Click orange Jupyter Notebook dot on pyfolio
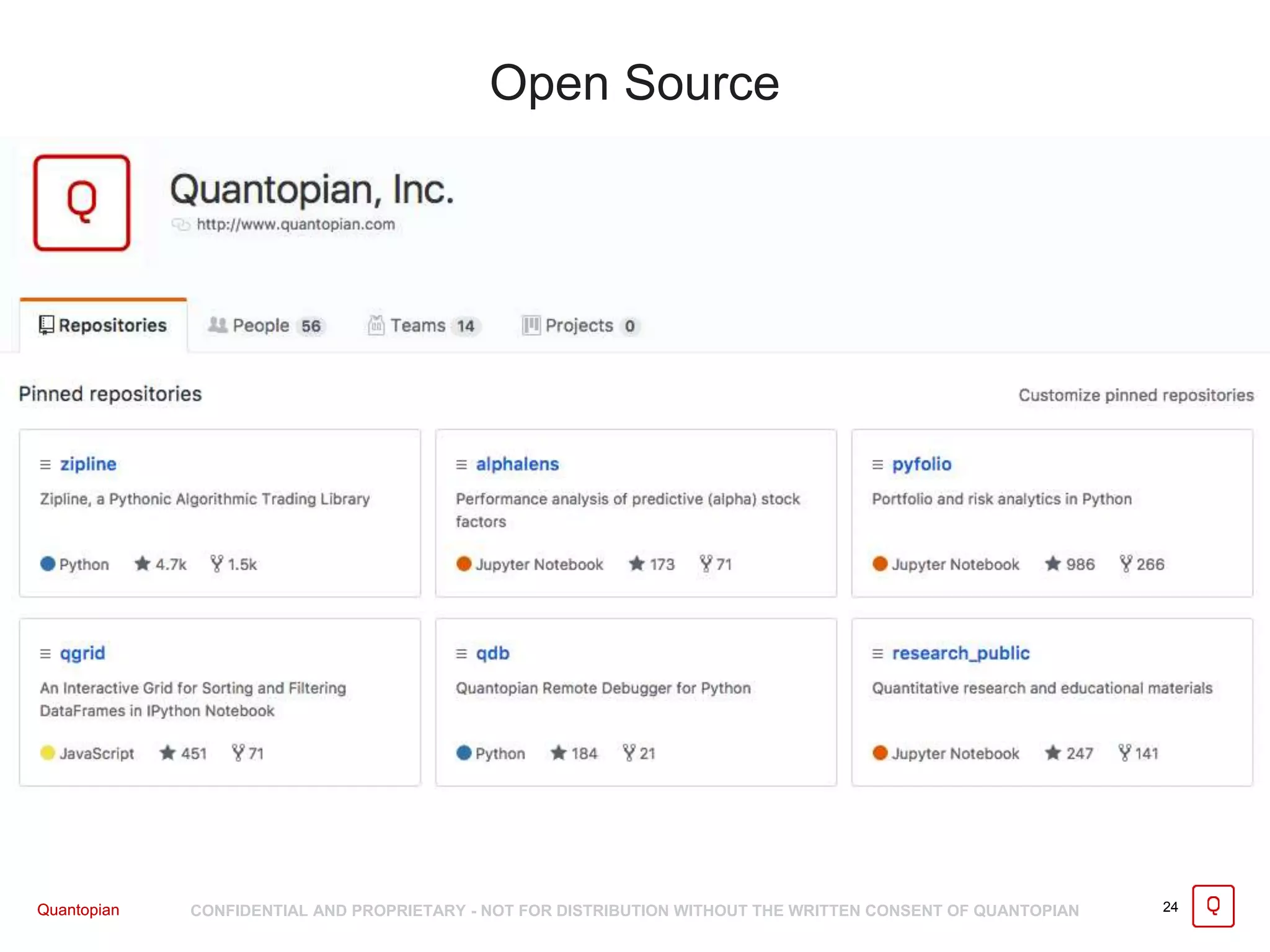 pos(880,563)
